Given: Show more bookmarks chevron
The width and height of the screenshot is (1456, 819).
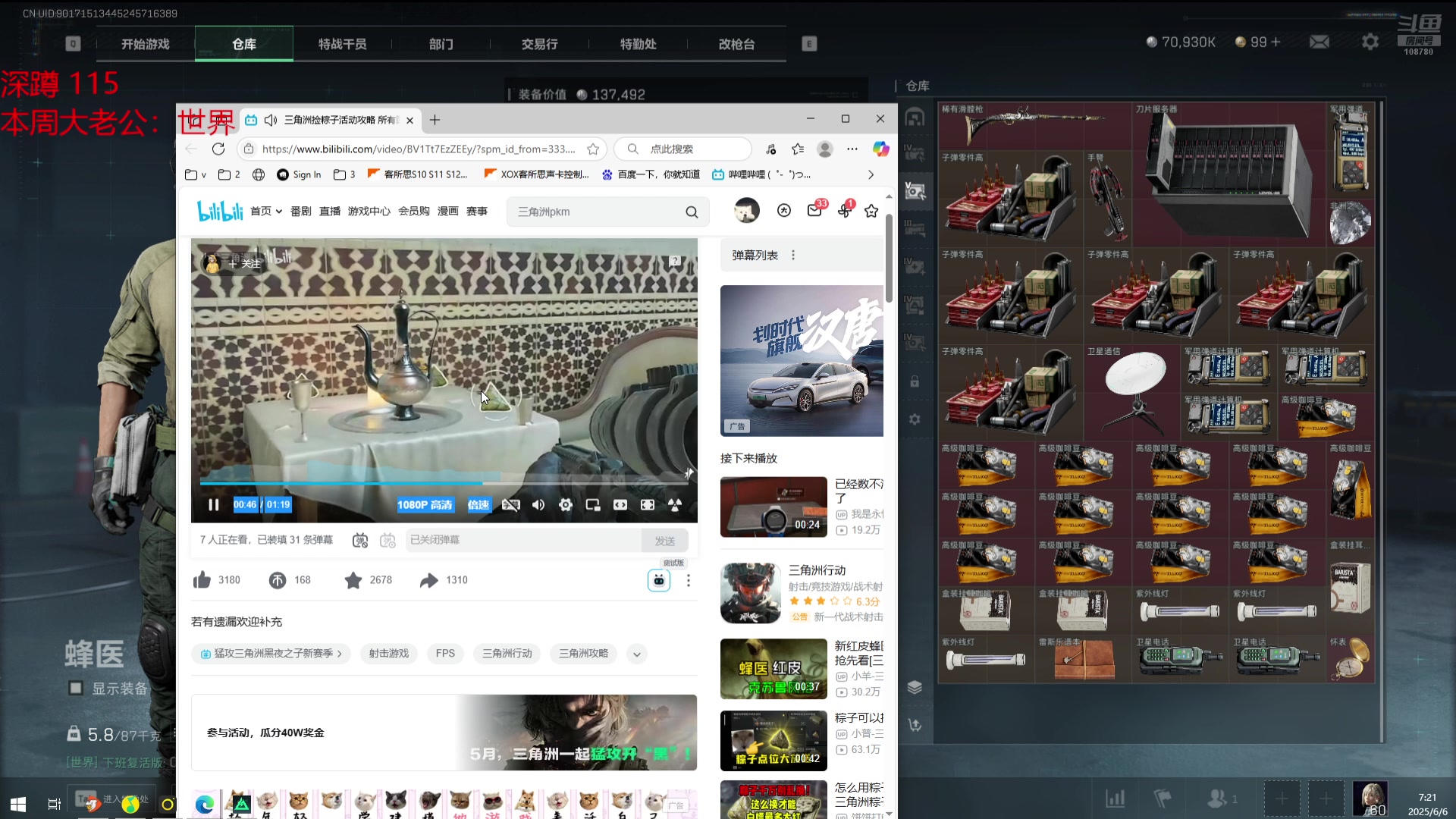Looking at the screenshot, I should click(871, 174).
